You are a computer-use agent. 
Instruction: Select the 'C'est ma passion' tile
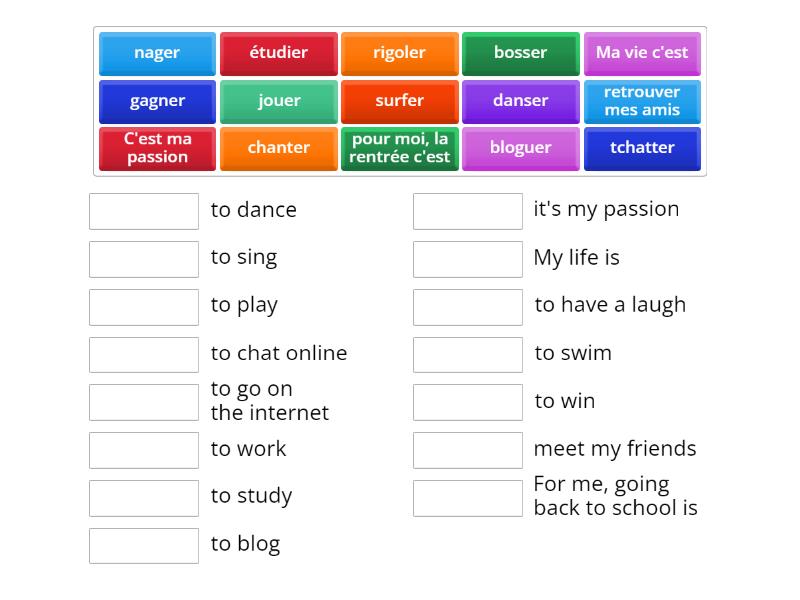[x=157, y=148]
